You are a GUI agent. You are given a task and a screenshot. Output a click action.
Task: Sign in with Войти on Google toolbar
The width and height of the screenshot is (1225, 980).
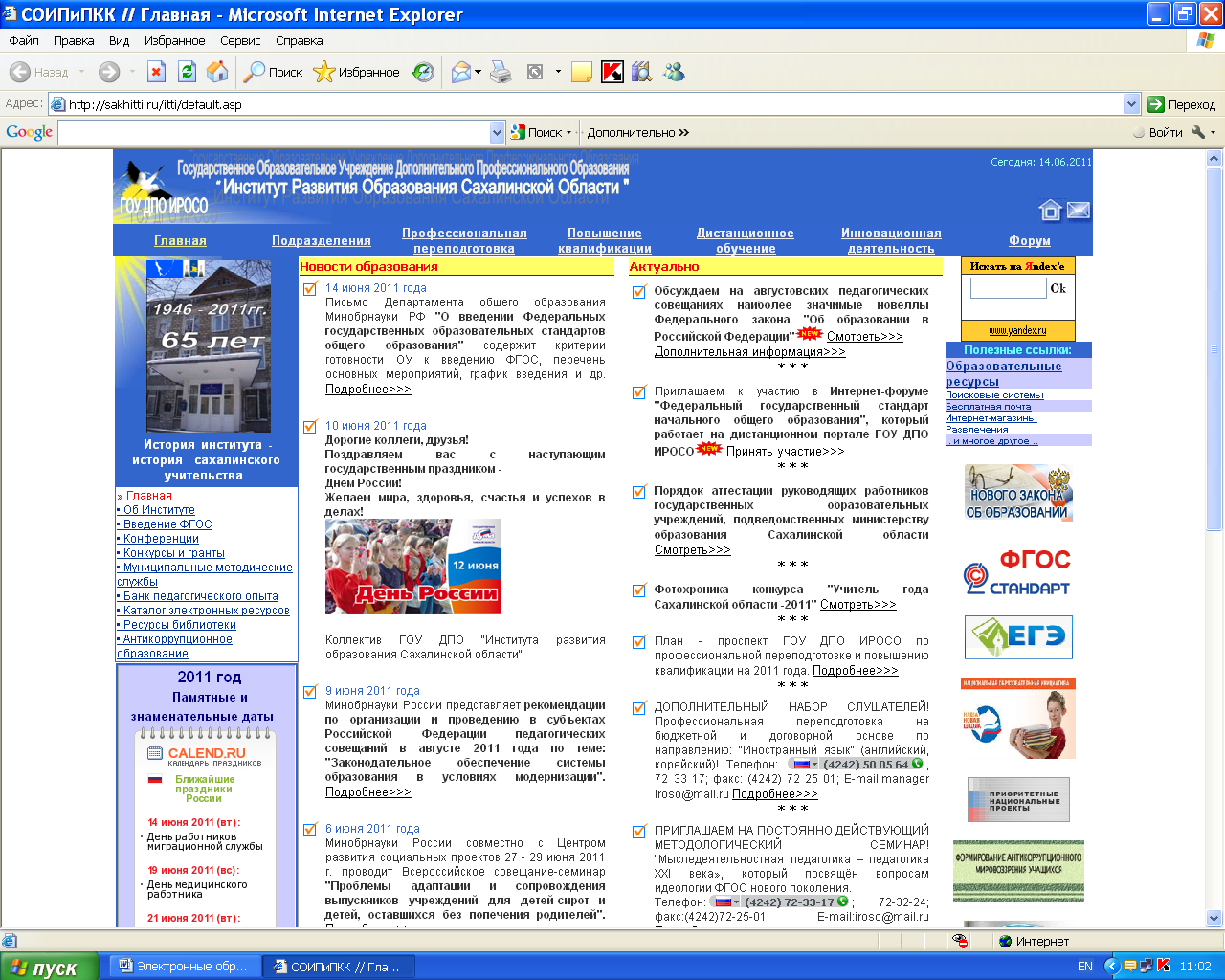coord(1158,133)
